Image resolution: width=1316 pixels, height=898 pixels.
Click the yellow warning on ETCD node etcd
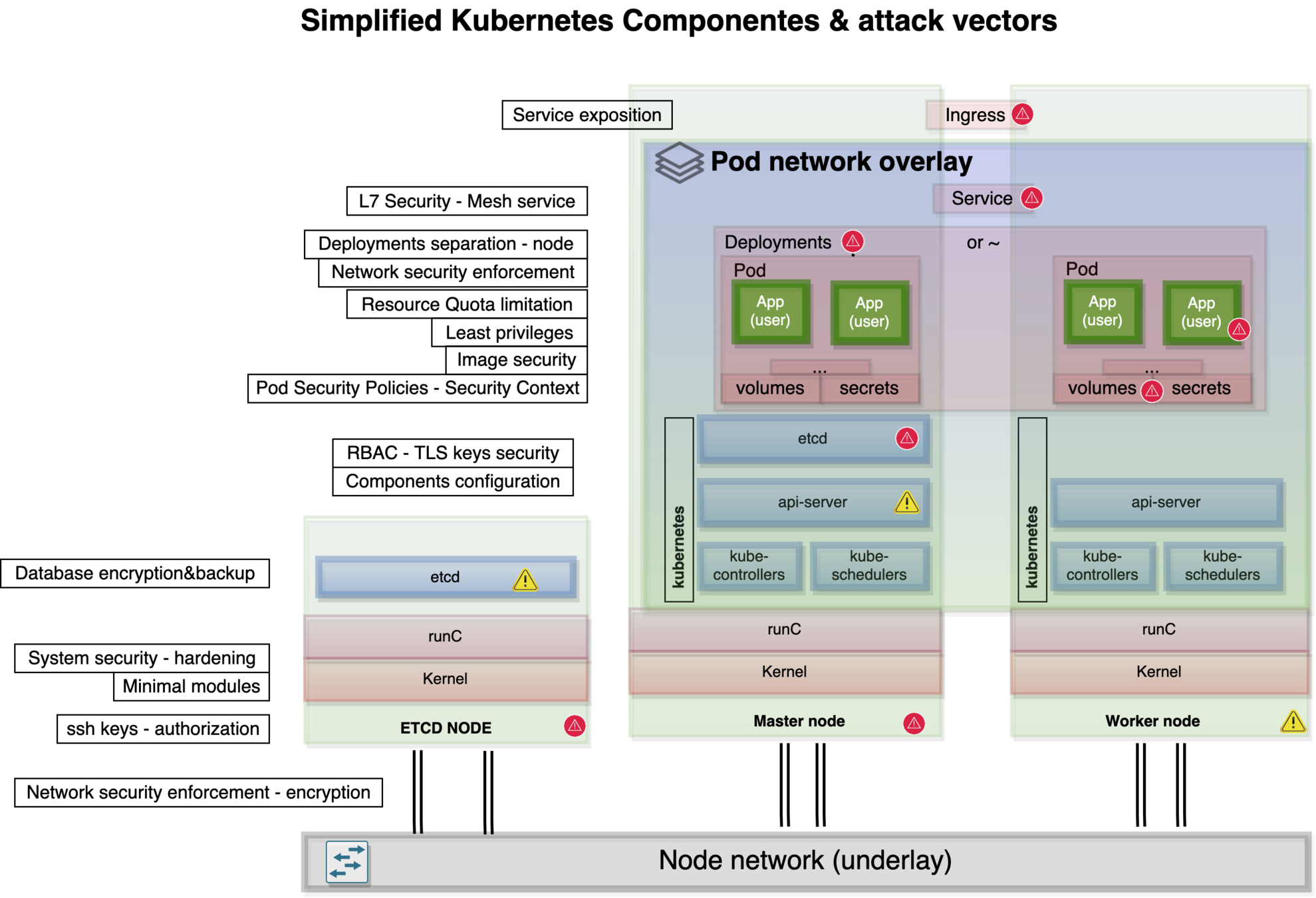pyautogui.click(x=525, y=580)
